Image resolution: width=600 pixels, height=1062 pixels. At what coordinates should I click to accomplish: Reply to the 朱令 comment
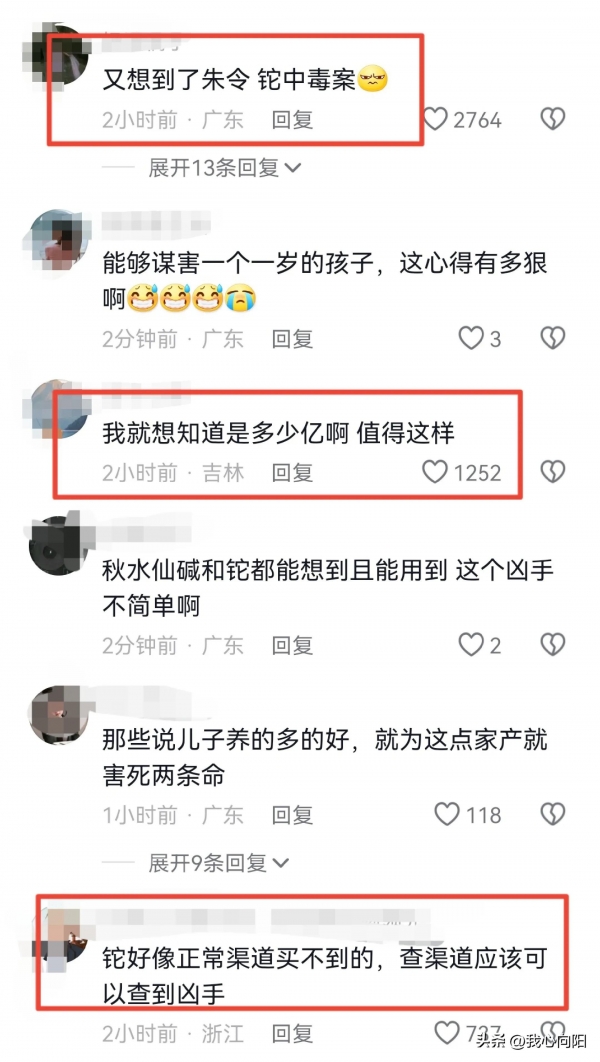click(293, 120)
